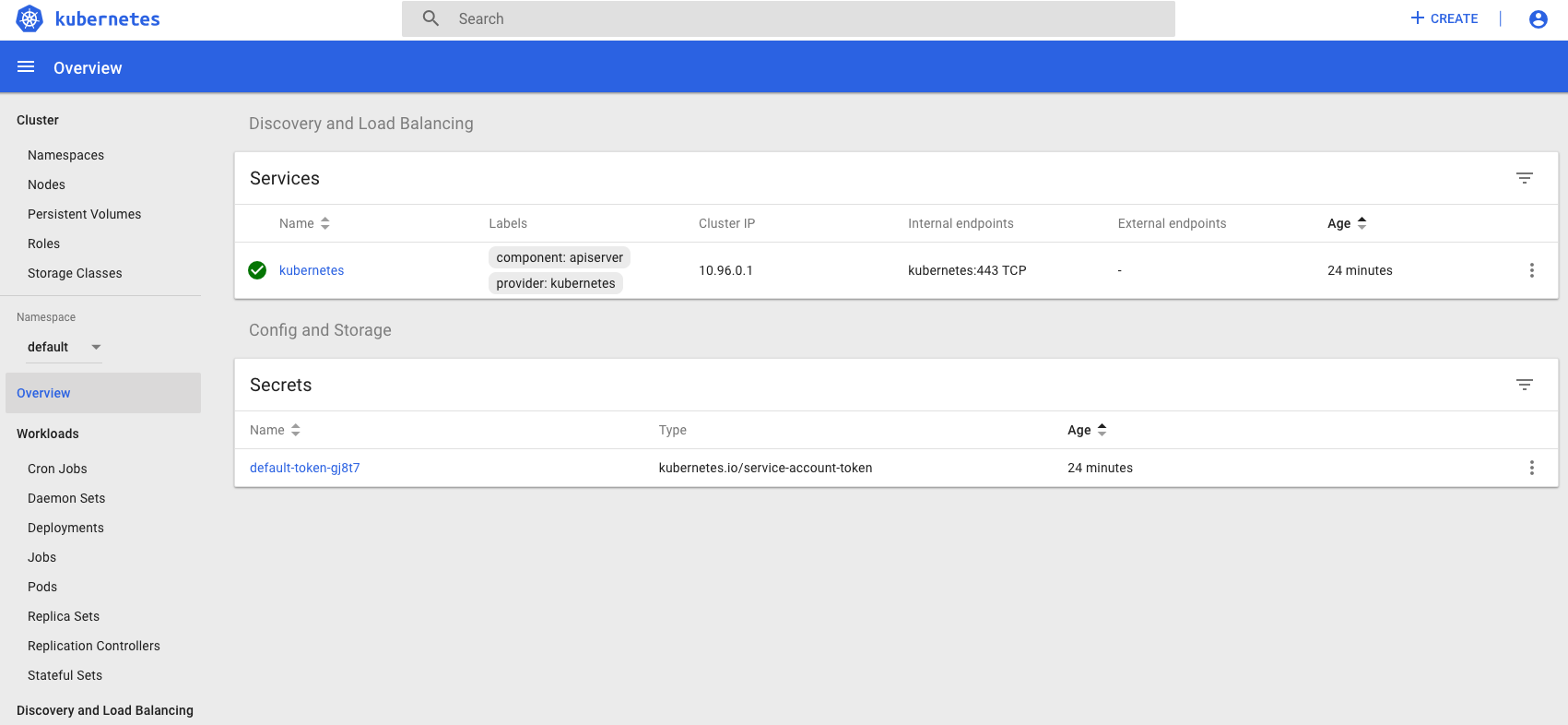
Task: Open filter for Services table
Action: pos(1525,178)
